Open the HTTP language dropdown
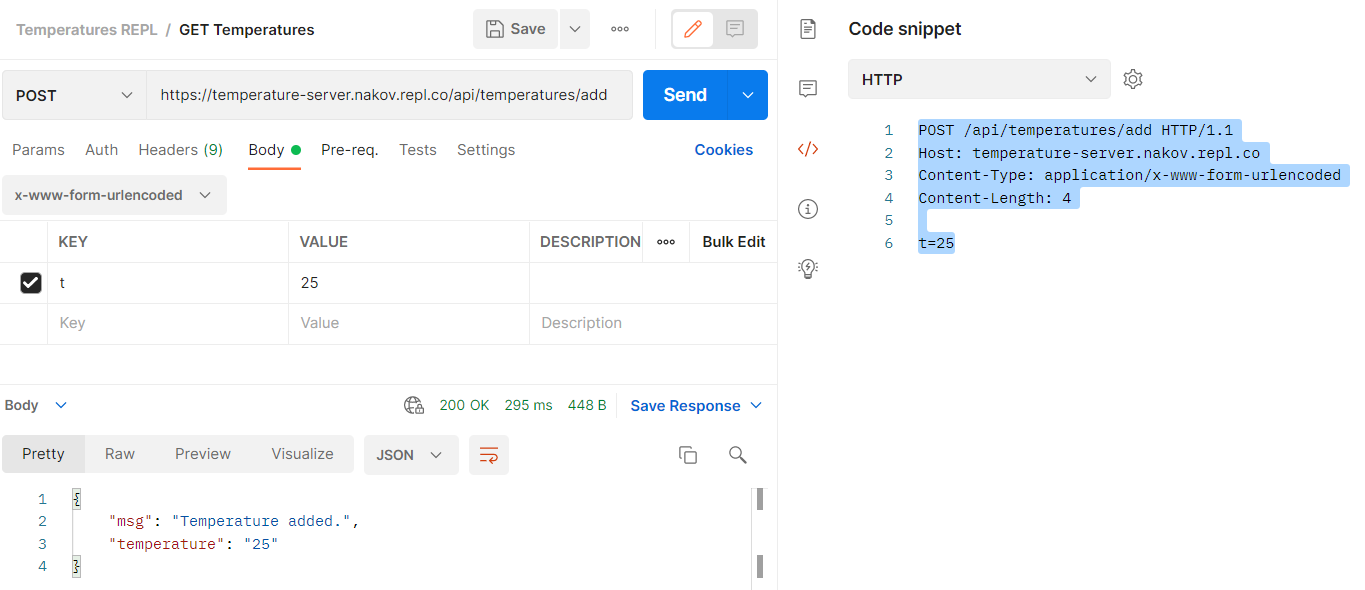Screen dimensions: 1365x590 coord(979,79)
